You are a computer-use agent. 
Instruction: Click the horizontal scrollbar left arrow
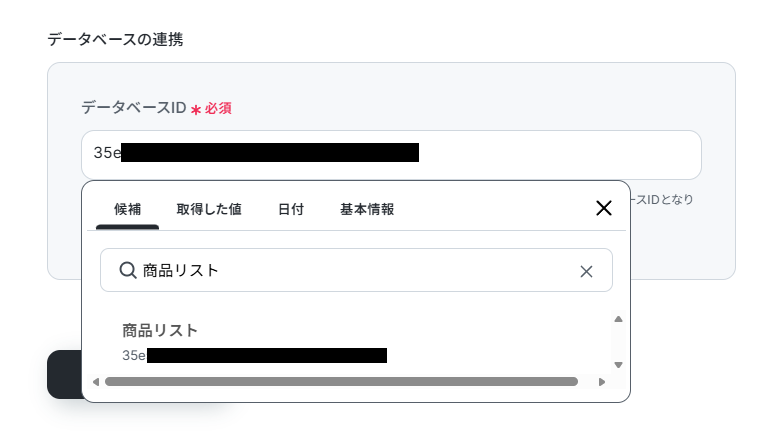coord(96,382)
